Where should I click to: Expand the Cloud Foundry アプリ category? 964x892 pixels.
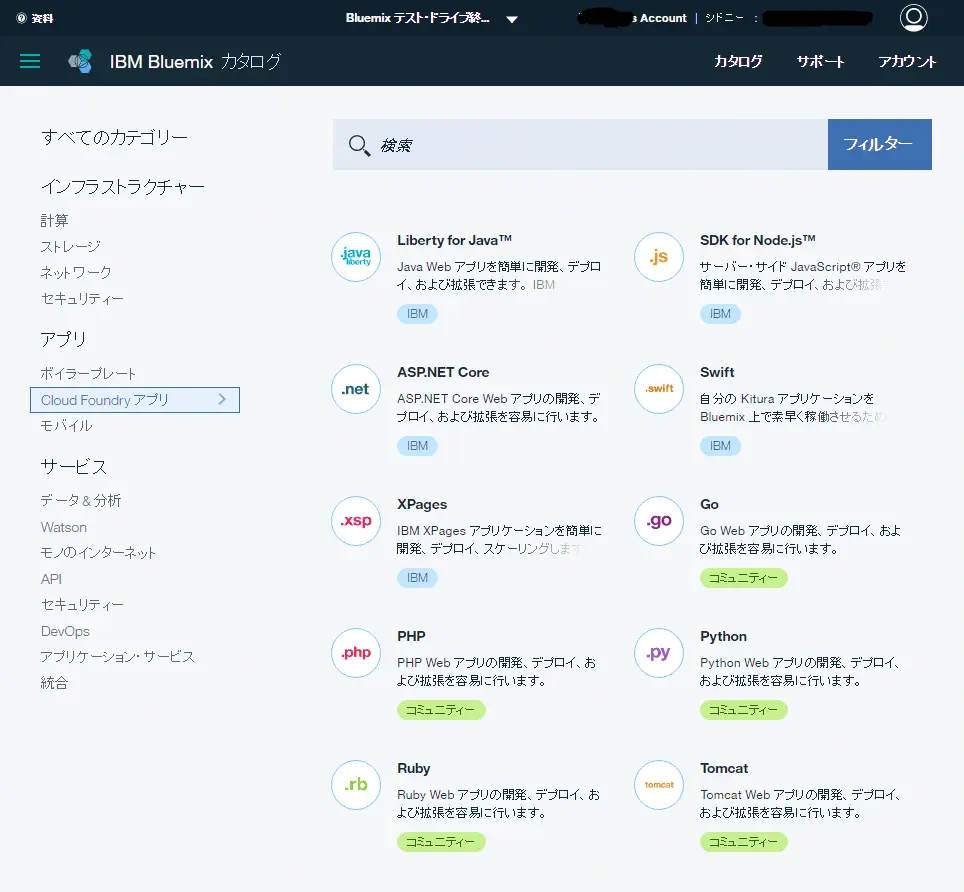pos(135,400)
